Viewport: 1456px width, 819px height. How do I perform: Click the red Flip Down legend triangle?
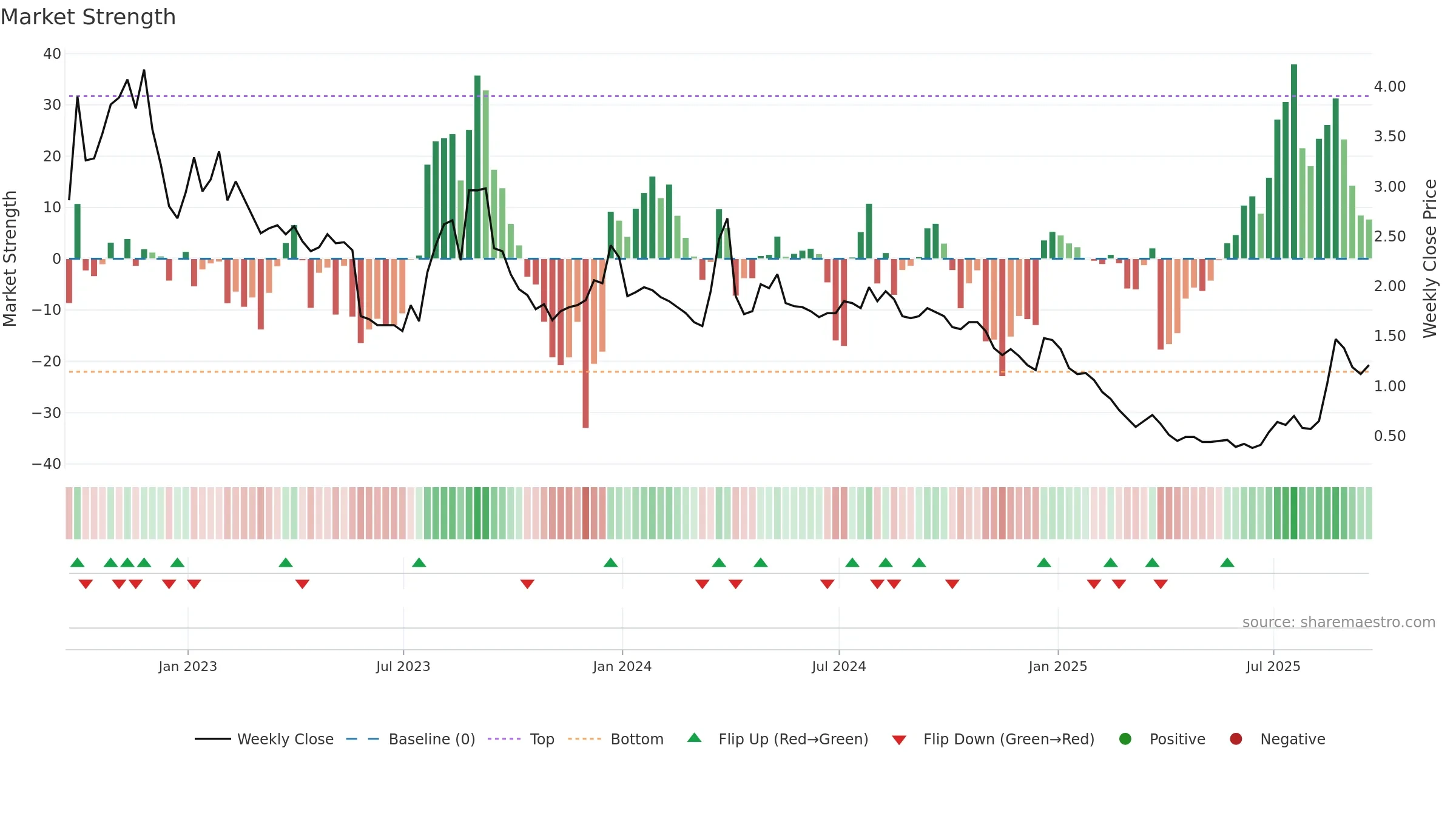[x=899, y=740]
